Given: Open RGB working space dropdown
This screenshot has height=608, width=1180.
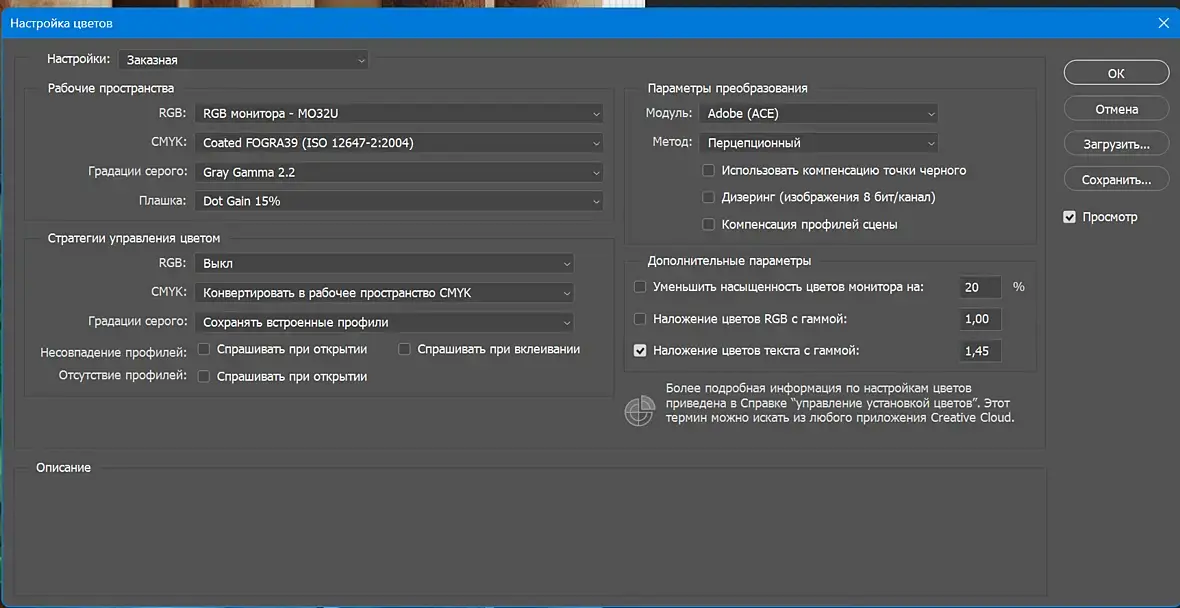Looking at the screenshot, I should [399, 114].
